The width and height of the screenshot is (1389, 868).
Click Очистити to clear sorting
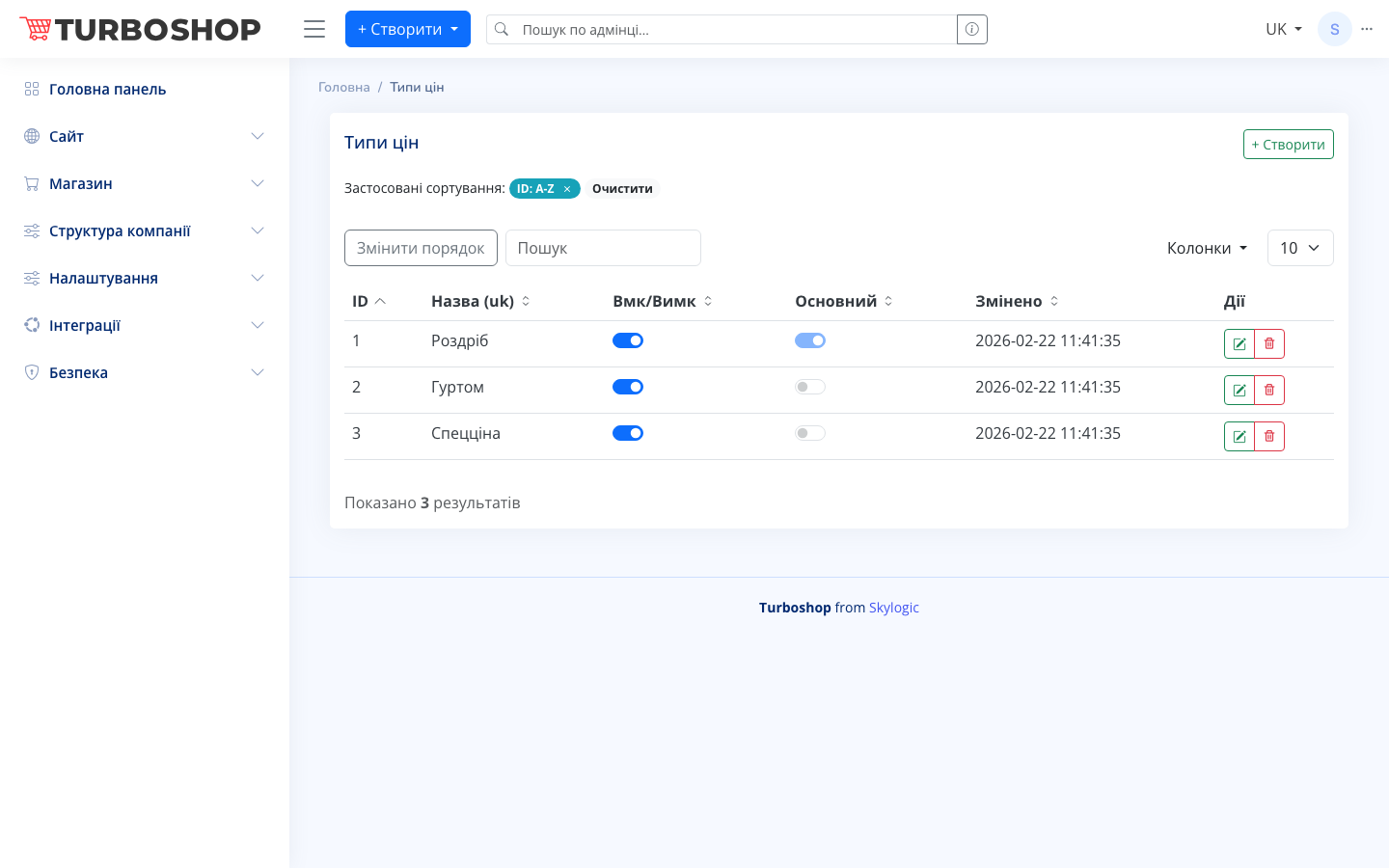(x=622, y=189)
